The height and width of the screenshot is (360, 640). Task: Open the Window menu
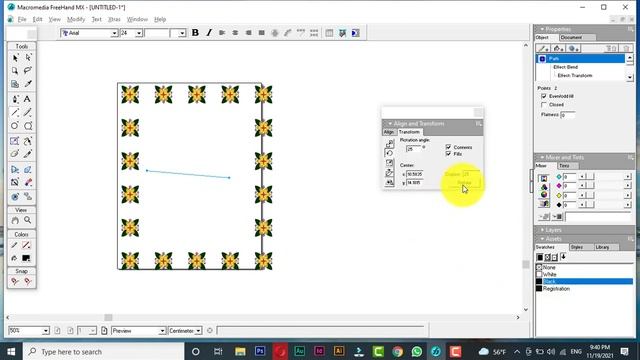(137, 19)
